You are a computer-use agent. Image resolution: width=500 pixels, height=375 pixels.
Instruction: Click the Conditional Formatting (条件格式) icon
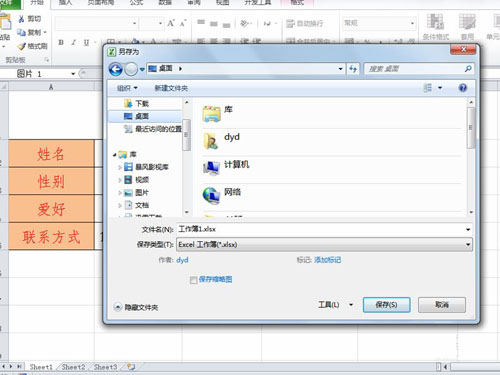pos(435,22)
